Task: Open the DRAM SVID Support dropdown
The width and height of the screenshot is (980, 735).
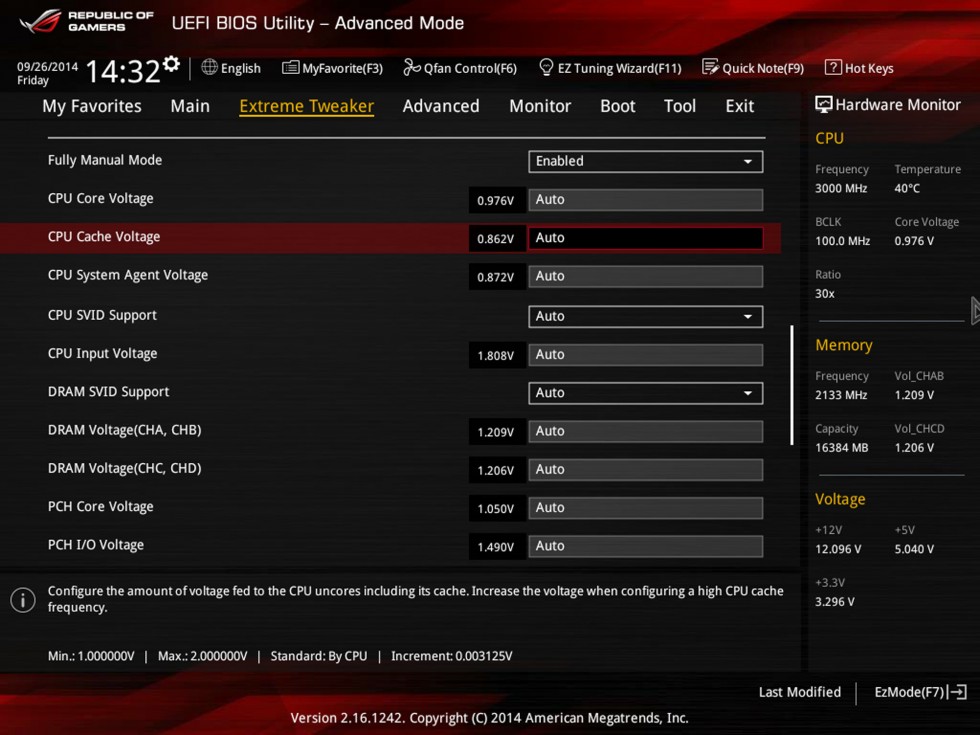Action: (x=645, y=393)
